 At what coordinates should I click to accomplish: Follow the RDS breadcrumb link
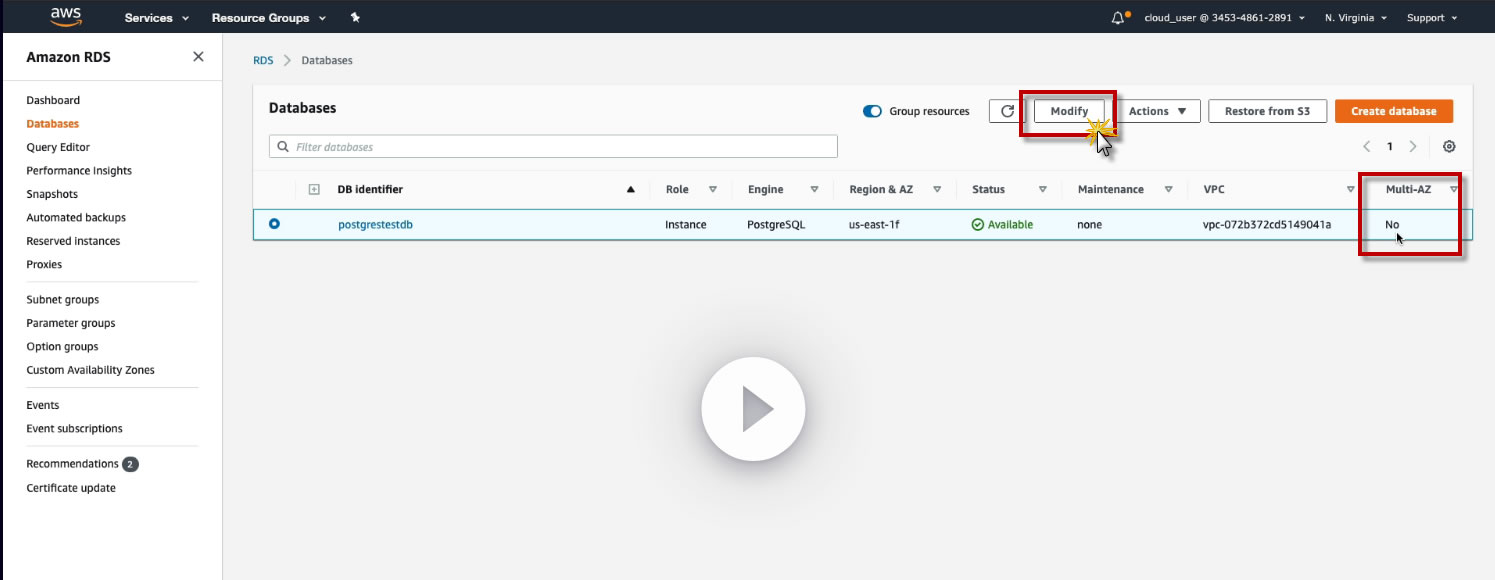[x=263, y=60]
